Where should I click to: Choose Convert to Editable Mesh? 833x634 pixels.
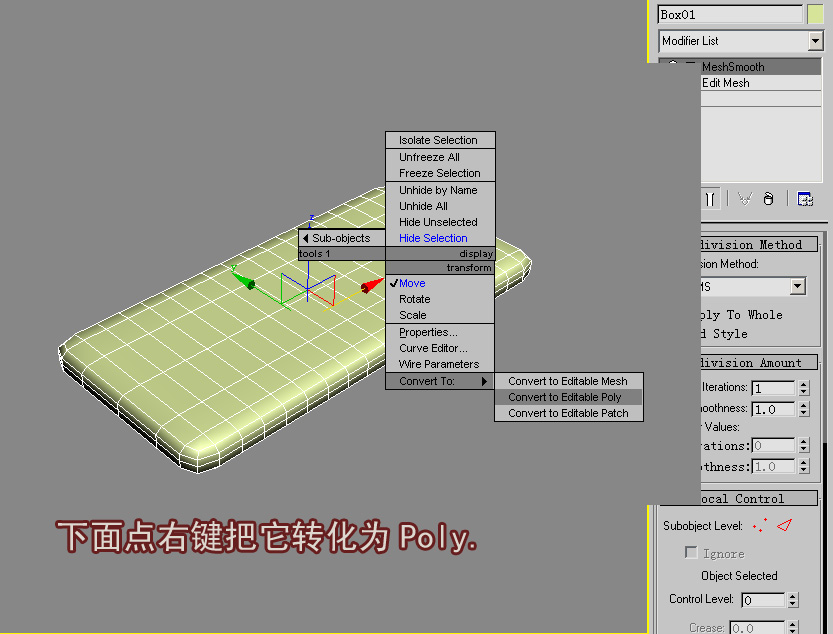click(568, 381)
